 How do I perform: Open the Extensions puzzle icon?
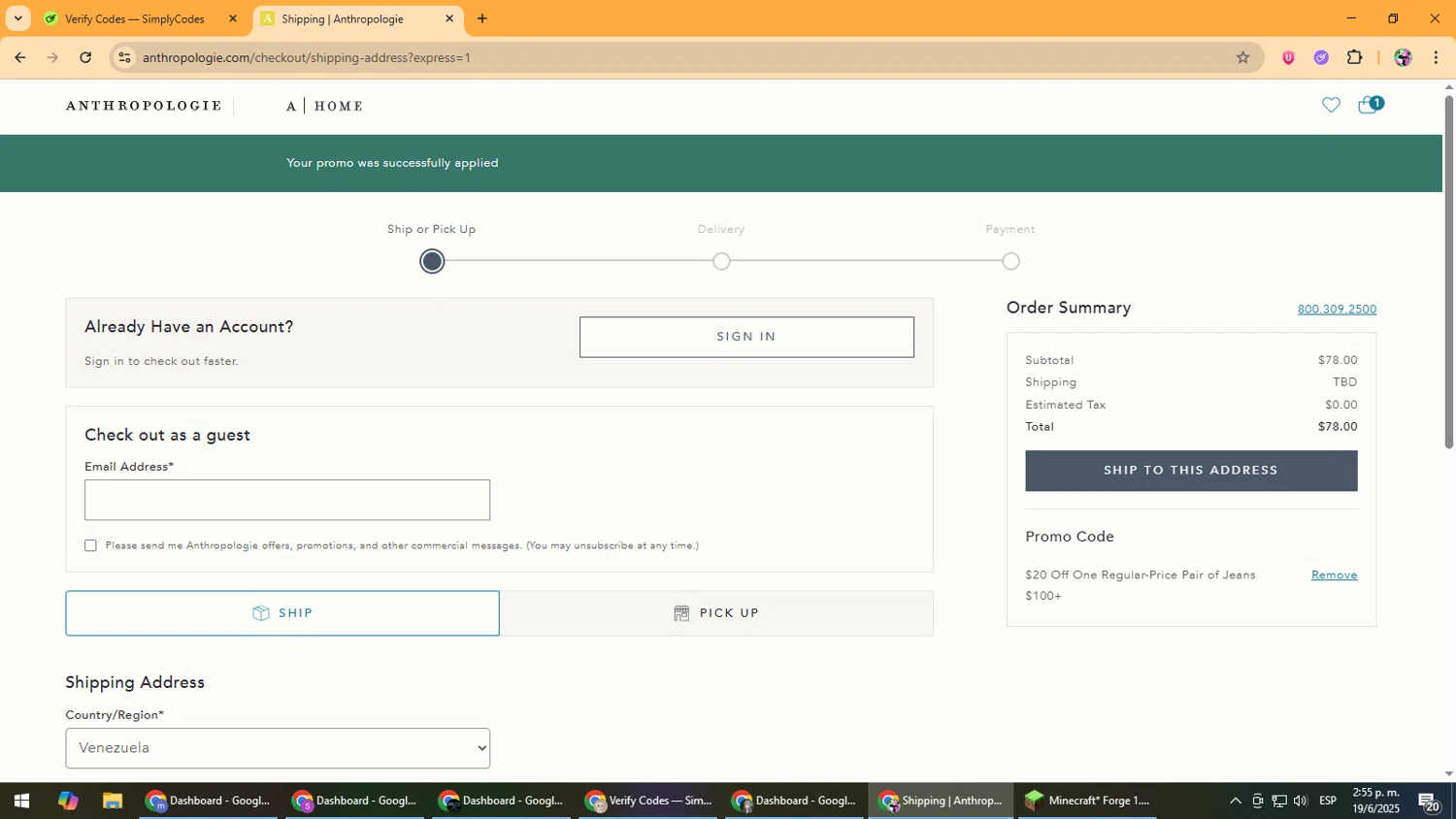coord(1355,57)
